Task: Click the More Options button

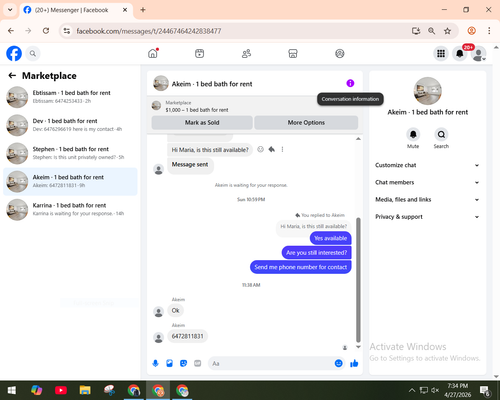Action: point(306,122)
